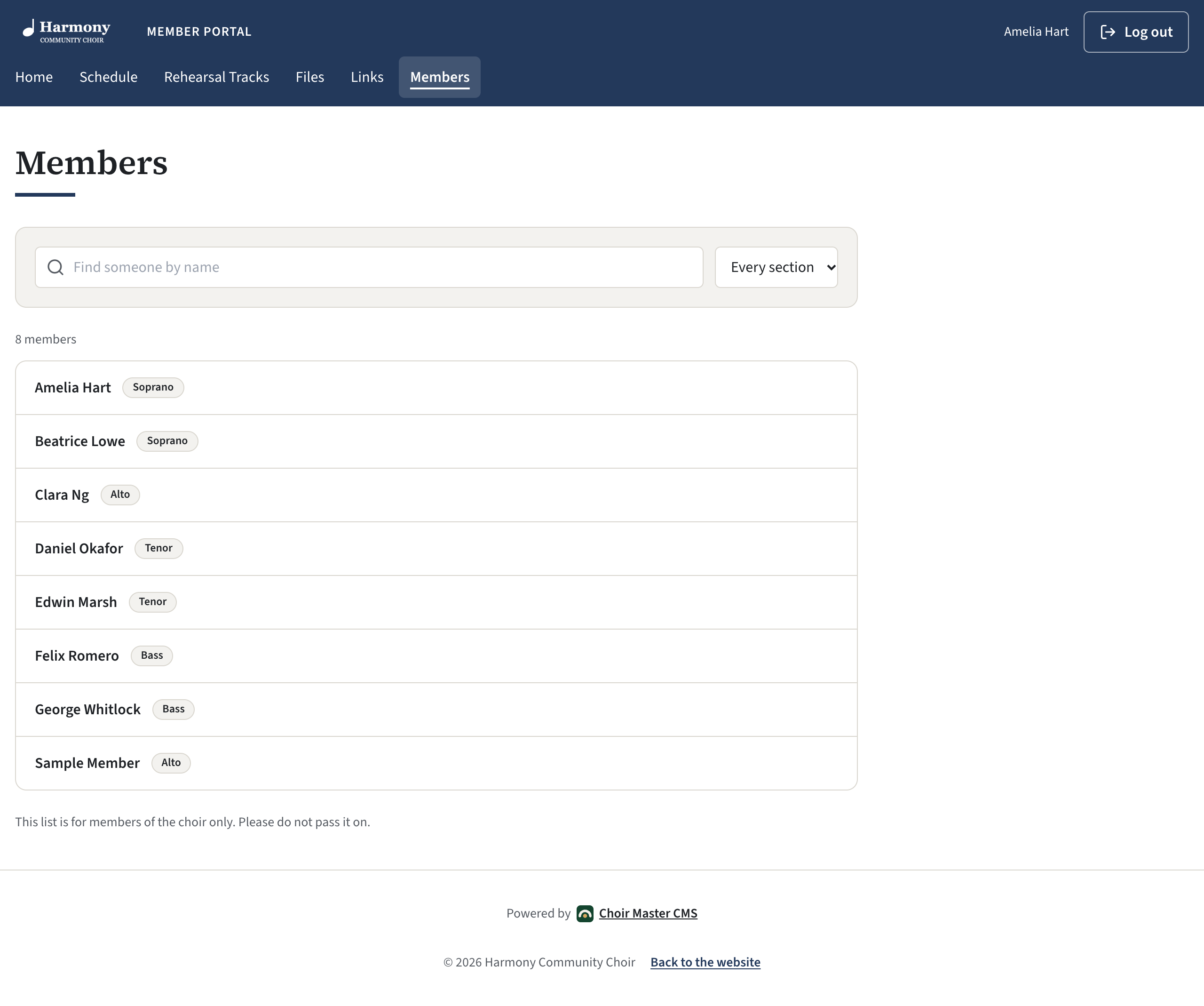The image size is (1204, 1006).
Task: Open the Every section dropdown
Action: 776,267
